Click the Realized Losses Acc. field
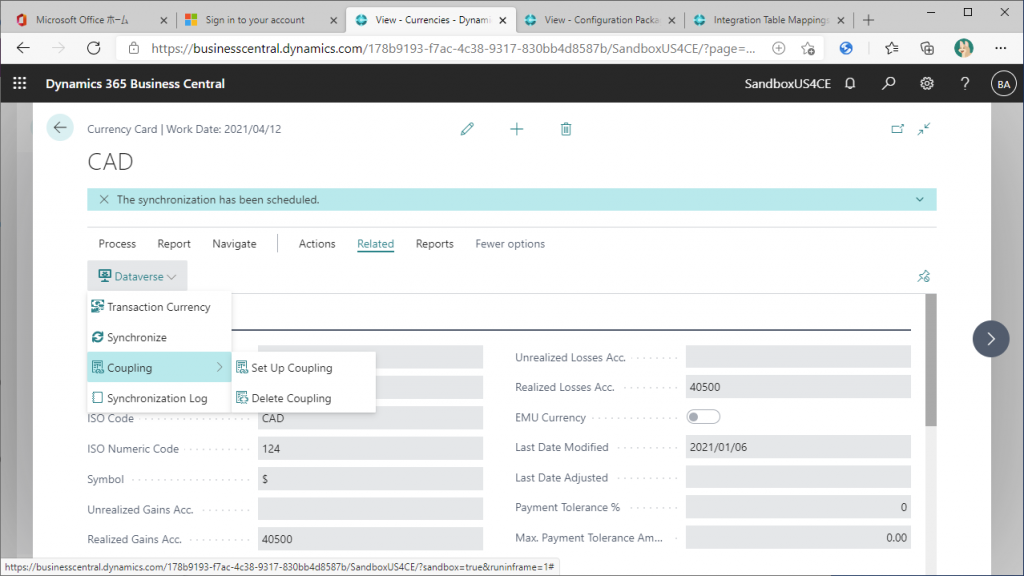Viewport: 1024px width, 576px height. tap(798, 387)
